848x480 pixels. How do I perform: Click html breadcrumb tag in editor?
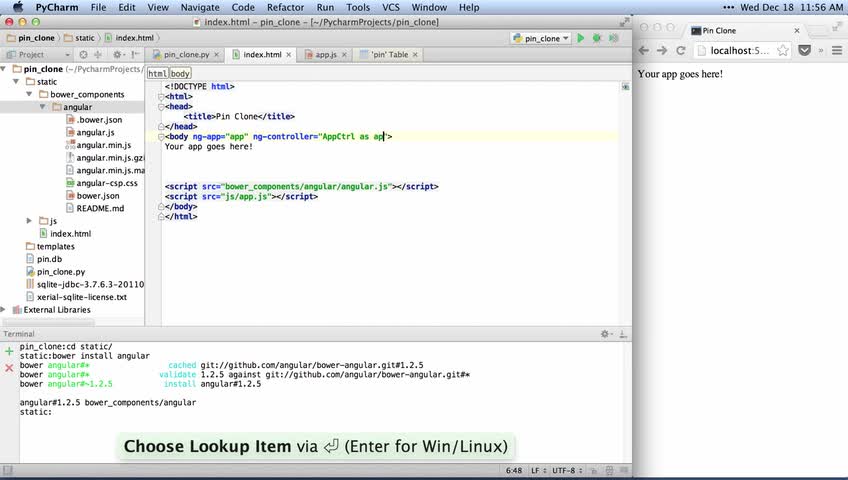click(x=157, y=74)
